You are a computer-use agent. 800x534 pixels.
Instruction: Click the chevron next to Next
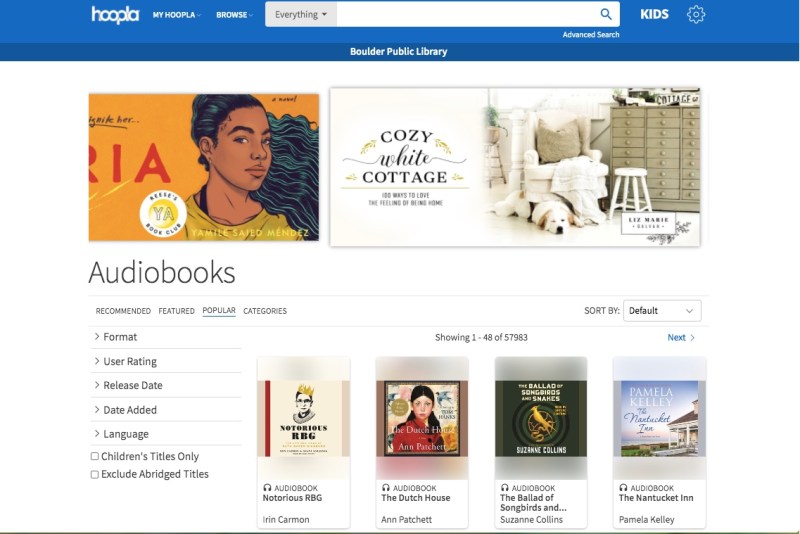pos(692,338)
